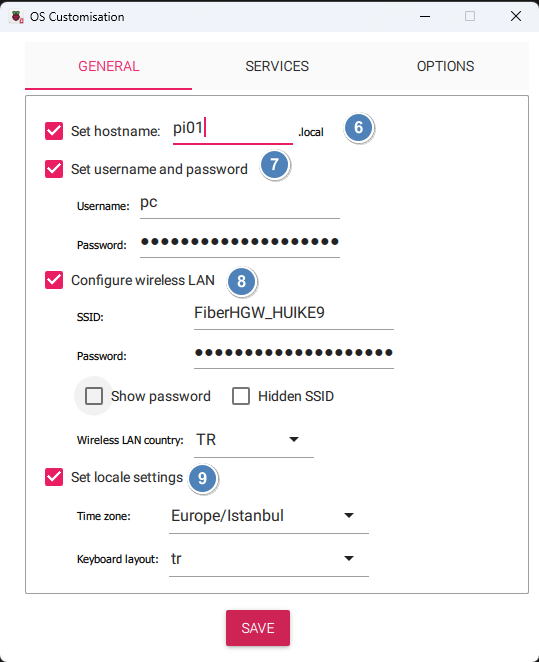Expand the Time zone dropdown
Screen dimensions: 539x662
point(269,516)
